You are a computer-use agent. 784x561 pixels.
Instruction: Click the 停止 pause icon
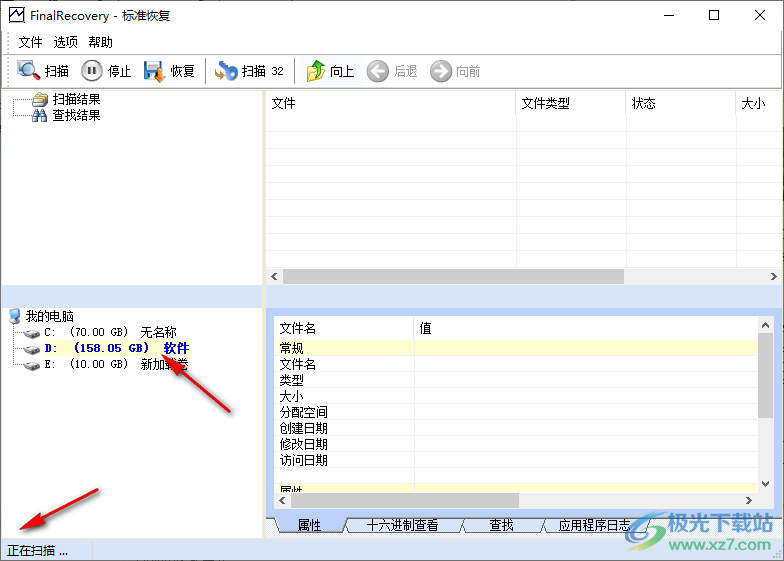tap(92, 70)
